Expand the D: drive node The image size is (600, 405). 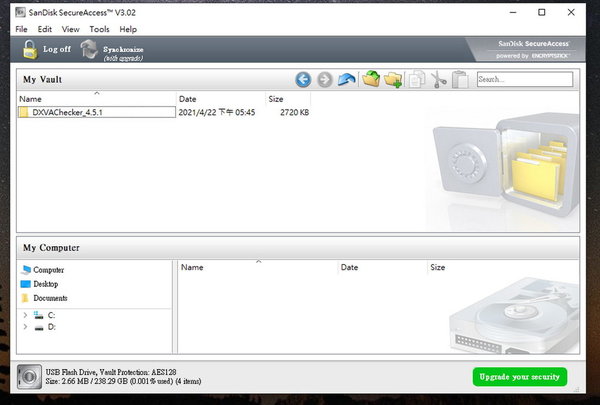pyautogui.click(x=25, y=327)
